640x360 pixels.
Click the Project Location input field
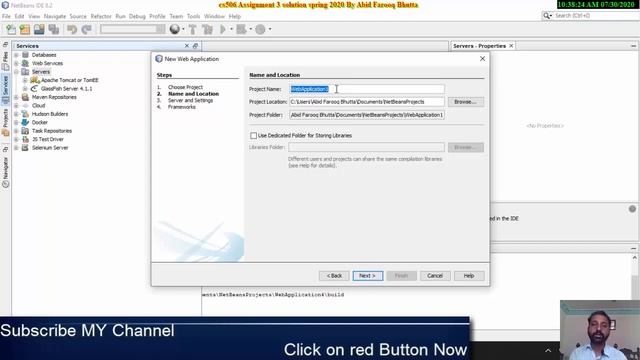click(367, 102)
